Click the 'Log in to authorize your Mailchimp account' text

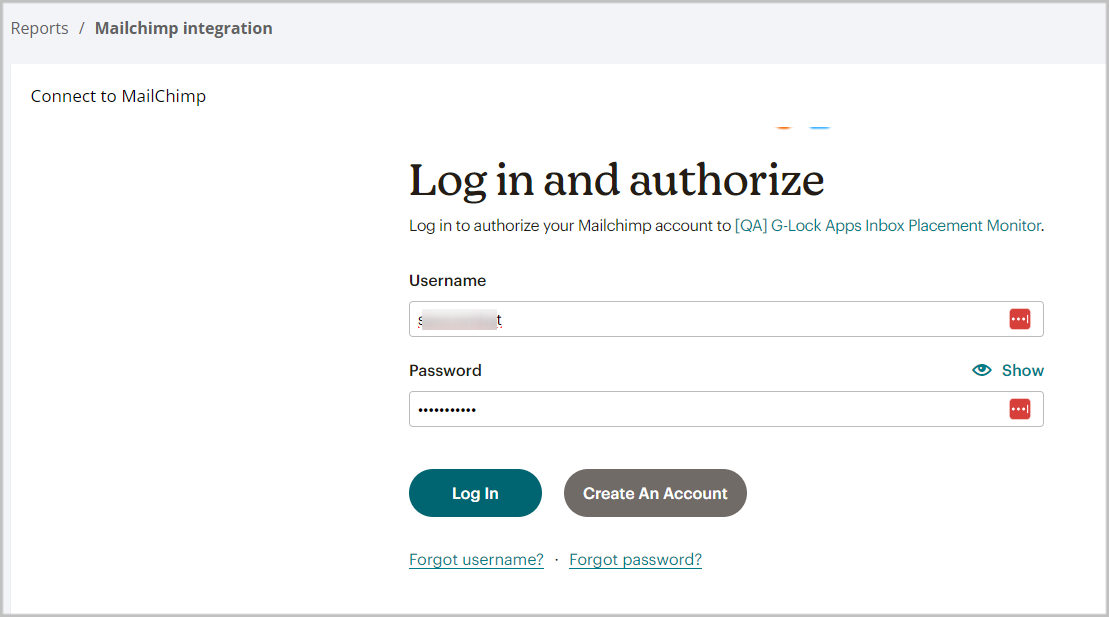click(569, 226)
